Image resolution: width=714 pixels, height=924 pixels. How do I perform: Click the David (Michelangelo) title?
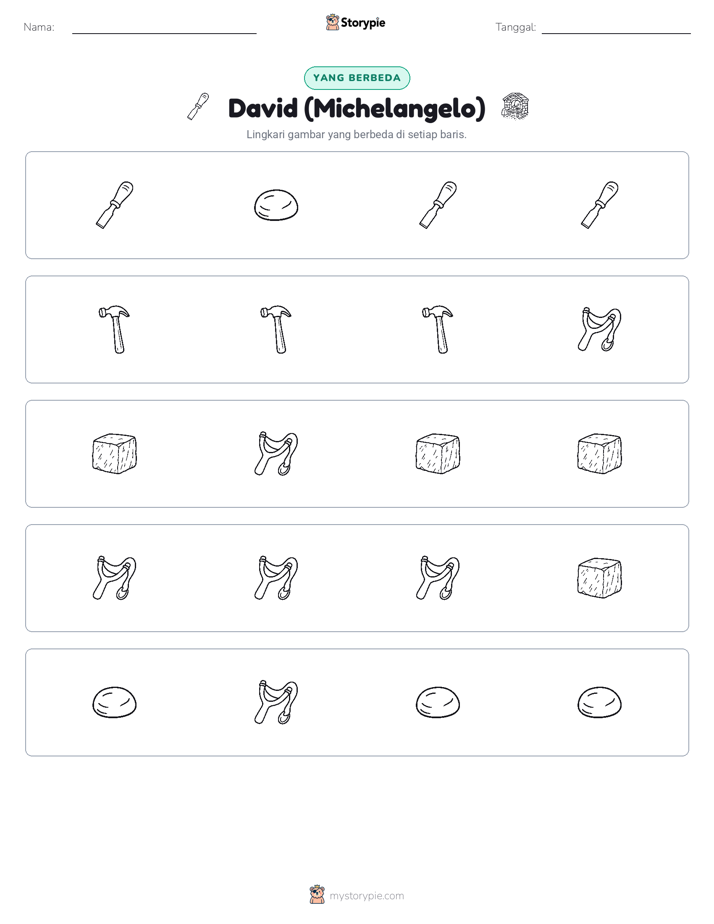(x=356, y=108)
